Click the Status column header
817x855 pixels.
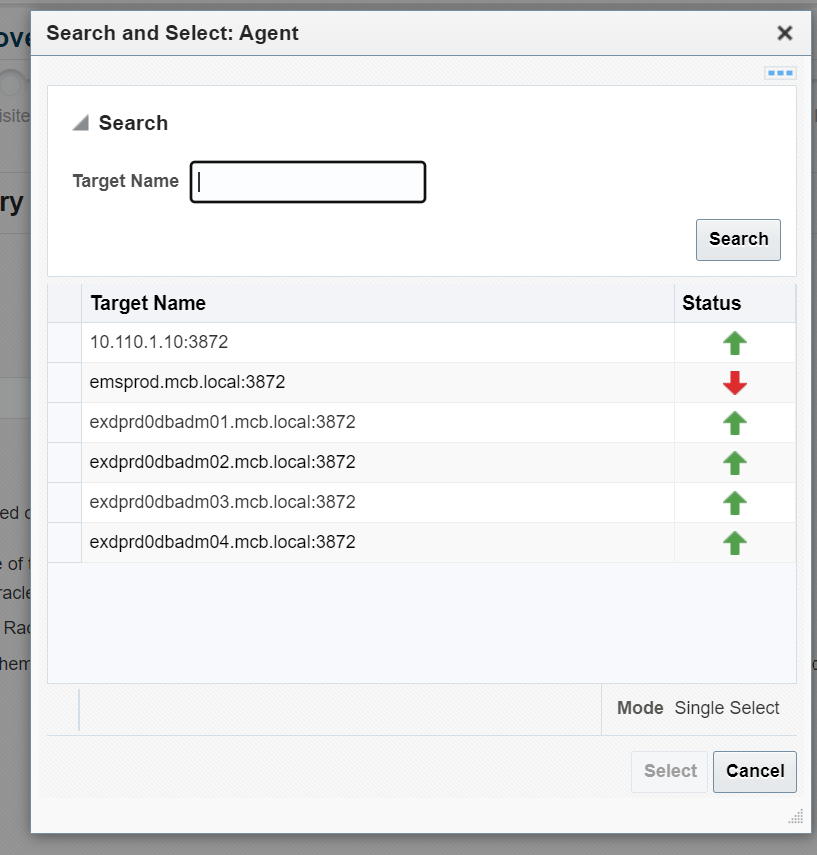coord(711,303)
